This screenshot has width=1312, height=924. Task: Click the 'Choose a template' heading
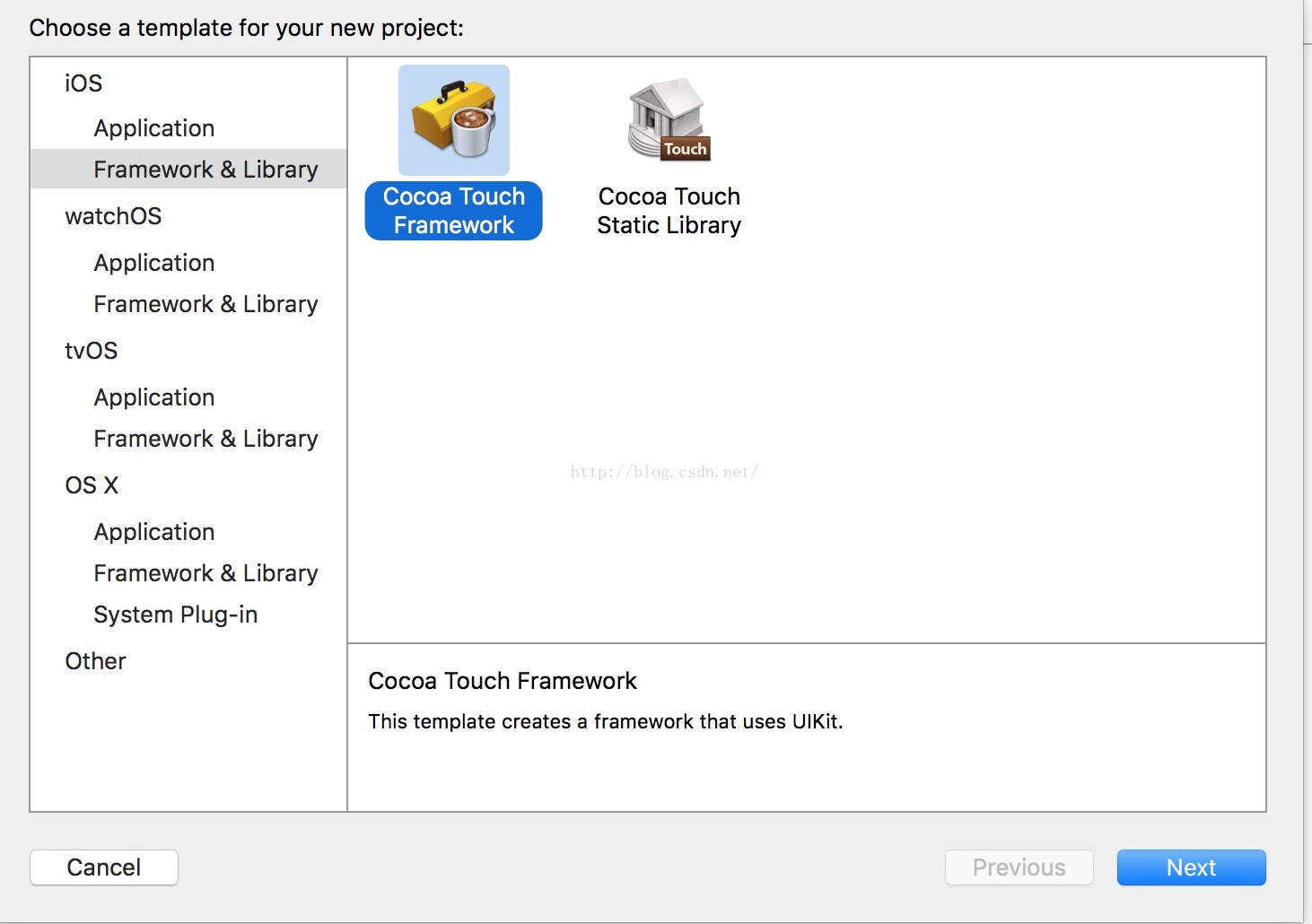(247, 28)
